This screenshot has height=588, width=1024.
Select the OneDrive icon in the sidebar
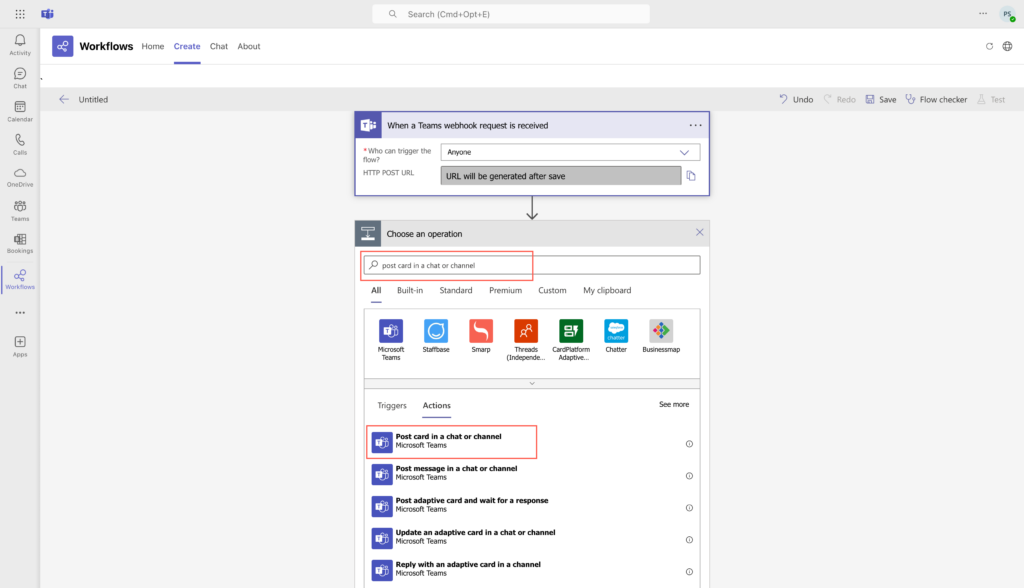coord(19,172)
